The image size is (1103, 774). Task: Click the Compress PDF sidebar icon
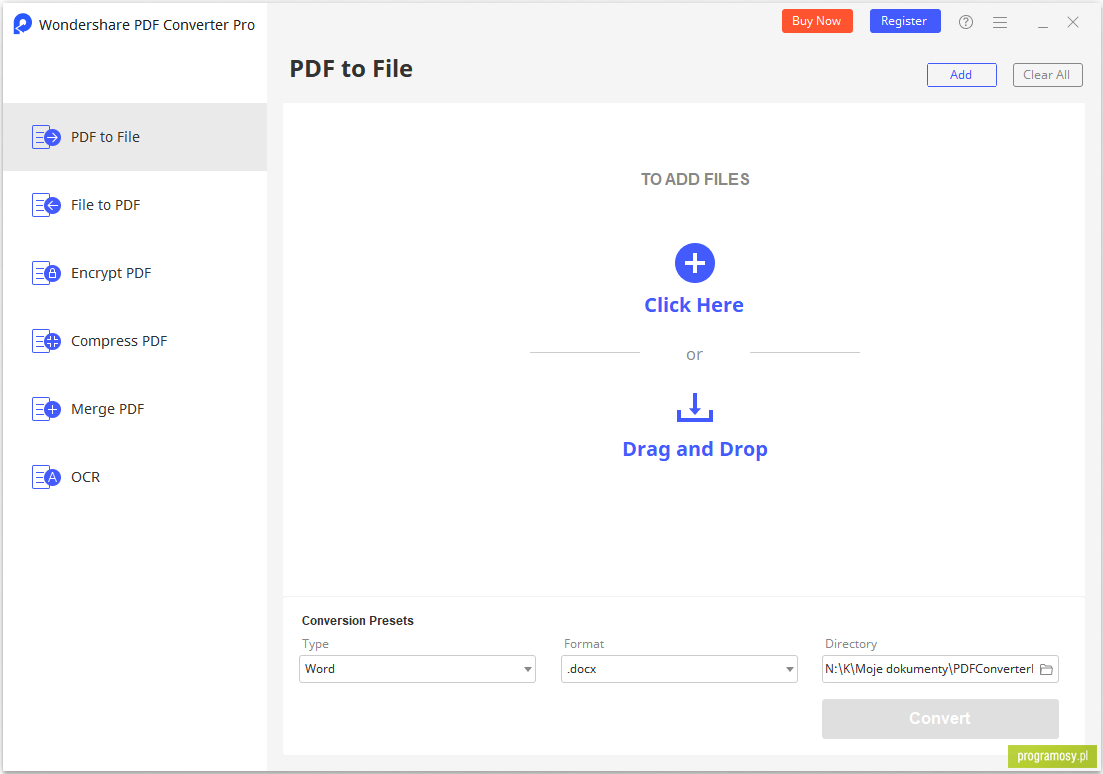[x=46, y=341]
